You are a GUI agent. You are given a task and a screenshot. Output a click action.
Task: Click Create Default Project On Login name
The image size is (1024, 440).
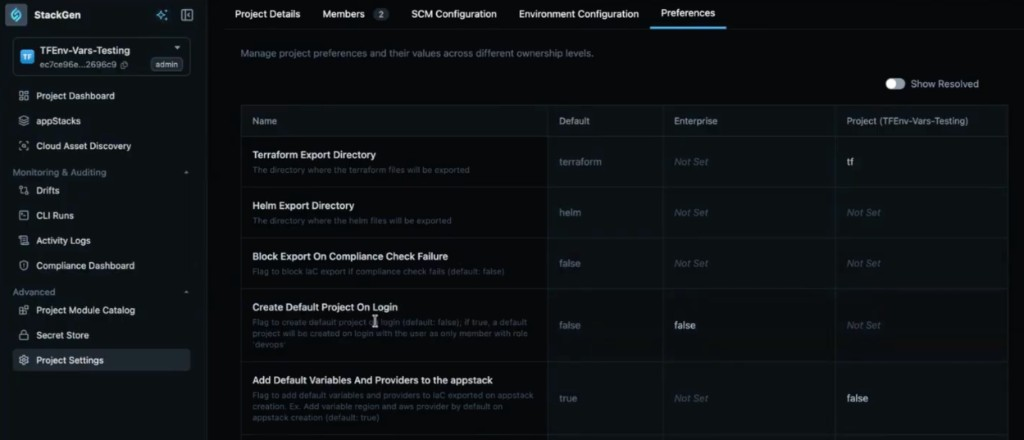click(325, 307)
